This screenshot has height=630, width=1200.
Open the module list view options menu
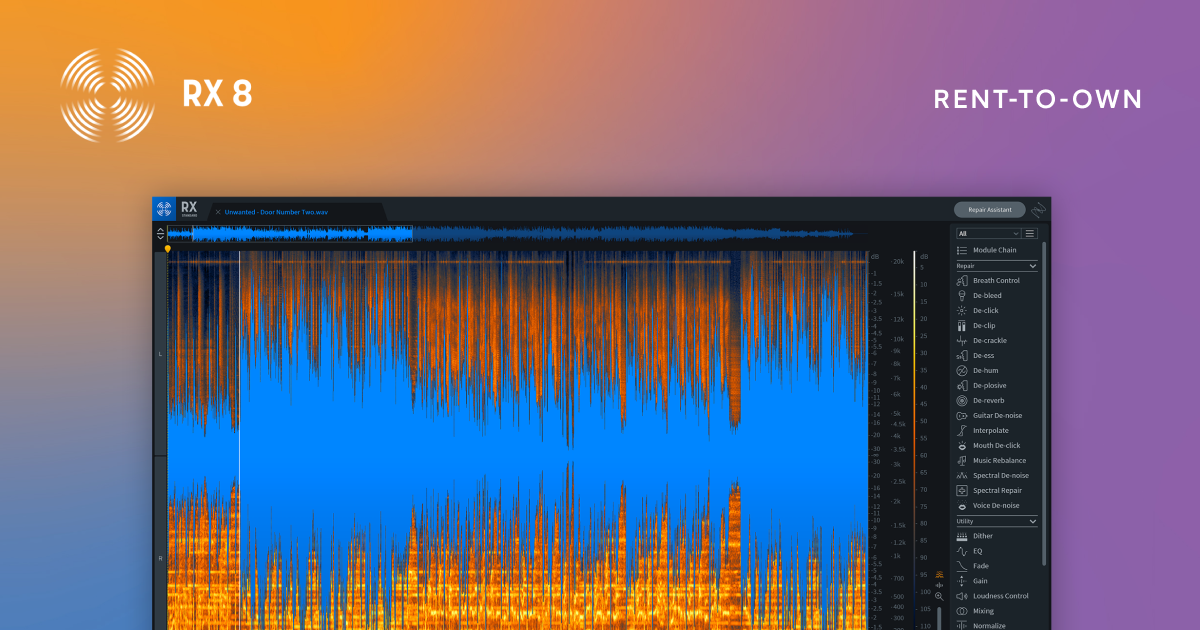coord(1031,233)
